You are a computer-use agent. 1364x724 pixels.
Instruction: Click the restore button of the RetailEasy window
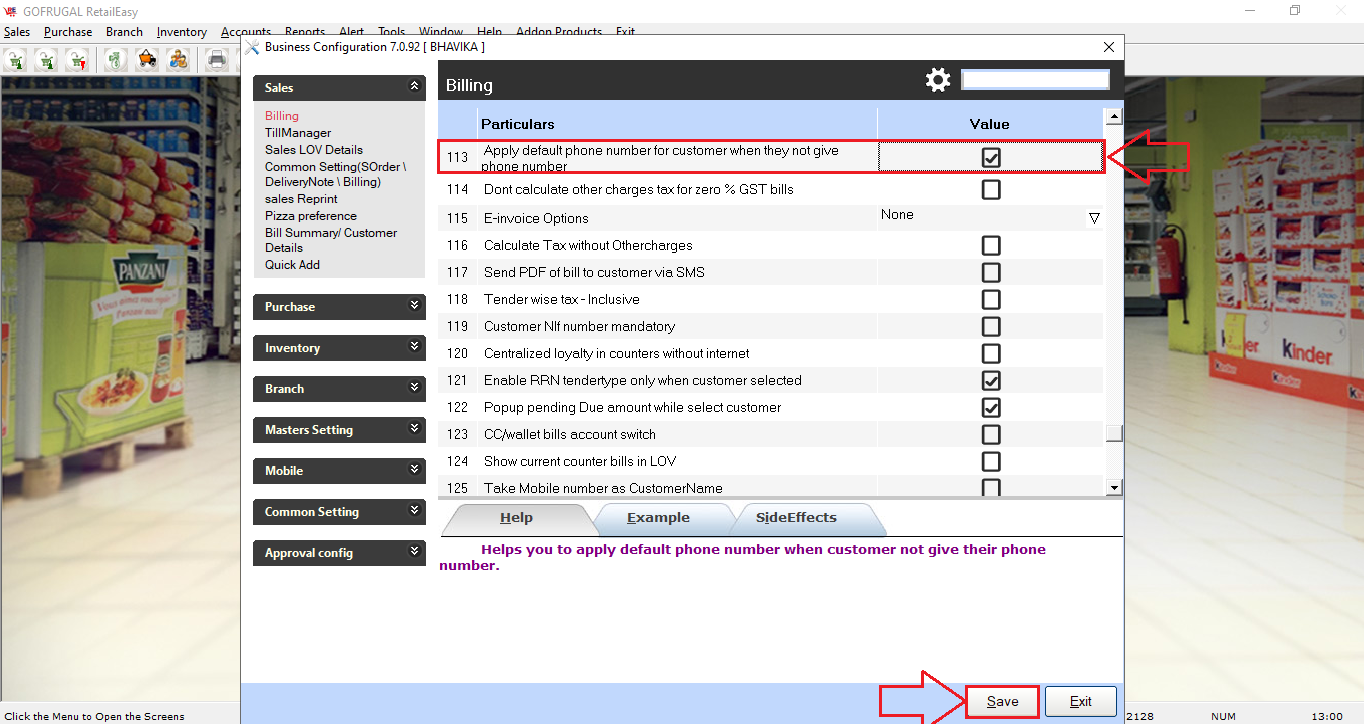[1295, 11]
